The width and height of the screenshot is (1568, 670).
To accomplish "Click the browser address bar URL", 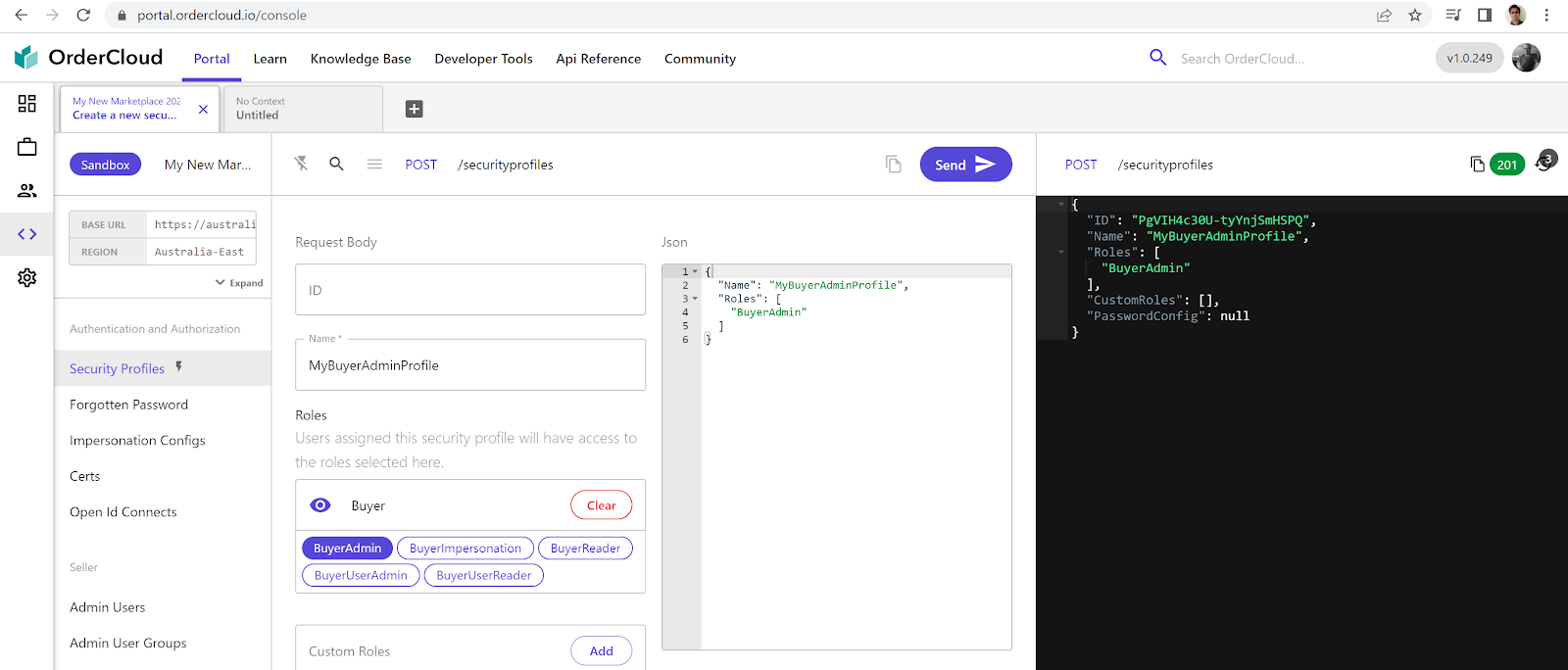I will (221, 16).
